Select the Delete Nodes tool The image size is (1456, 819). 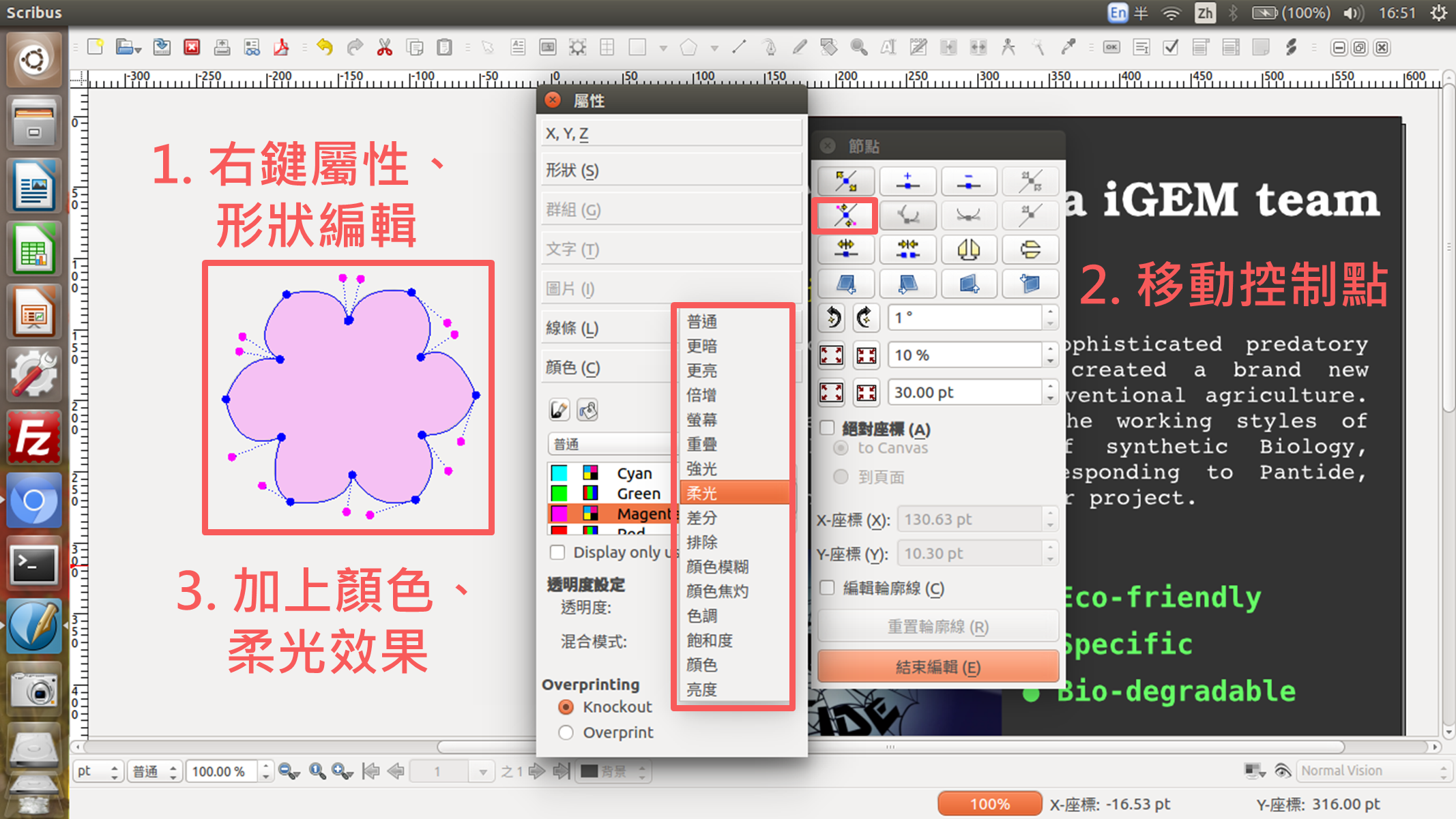pyautogui.click(x=969, y=181)
